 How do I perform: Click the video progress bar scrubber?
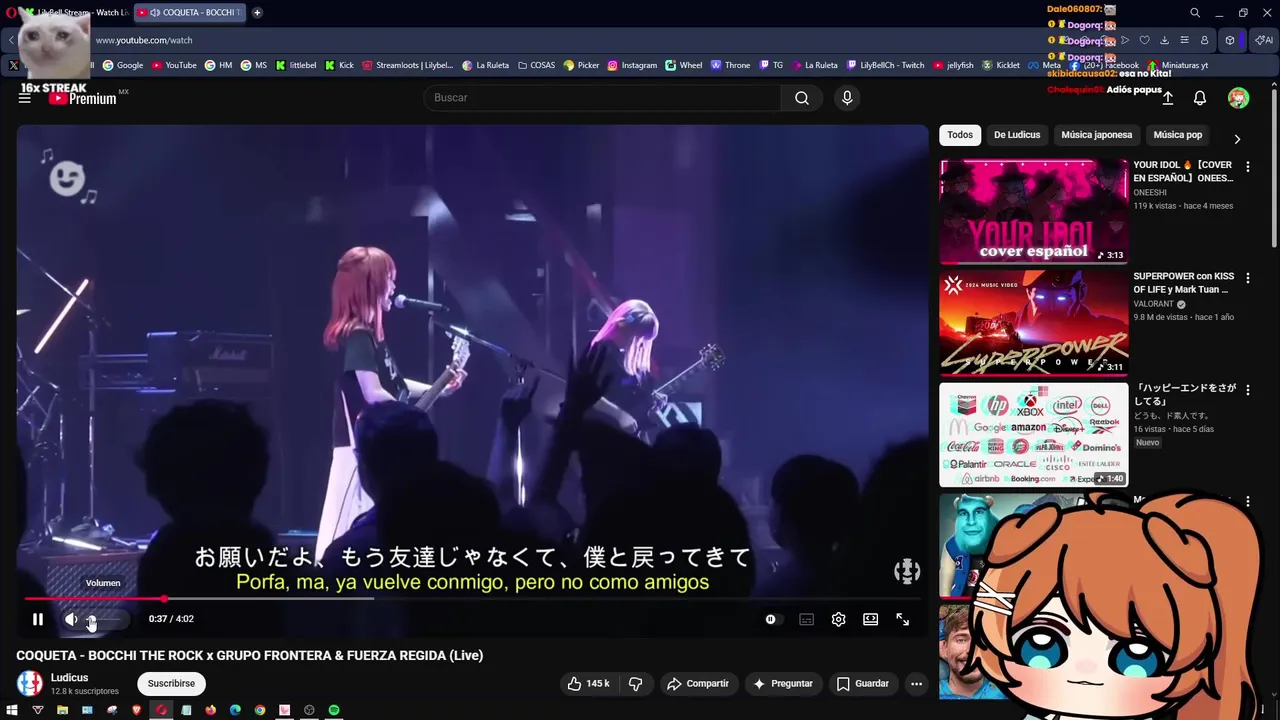click(x=164, y=599)
